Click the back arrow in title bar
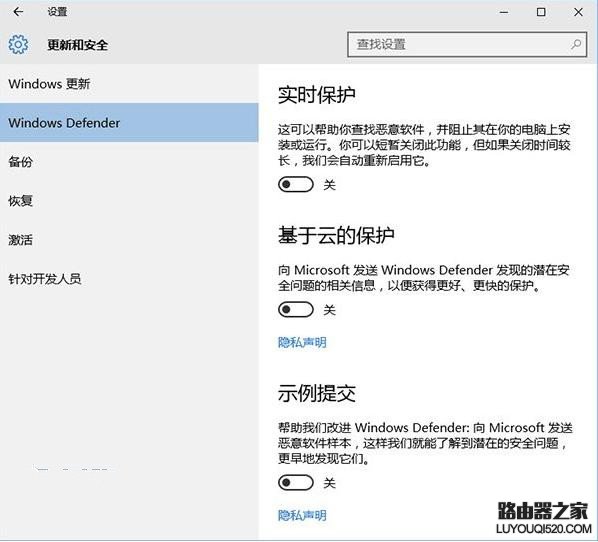This screenshot has height=542, width=598. coord(18,12)
